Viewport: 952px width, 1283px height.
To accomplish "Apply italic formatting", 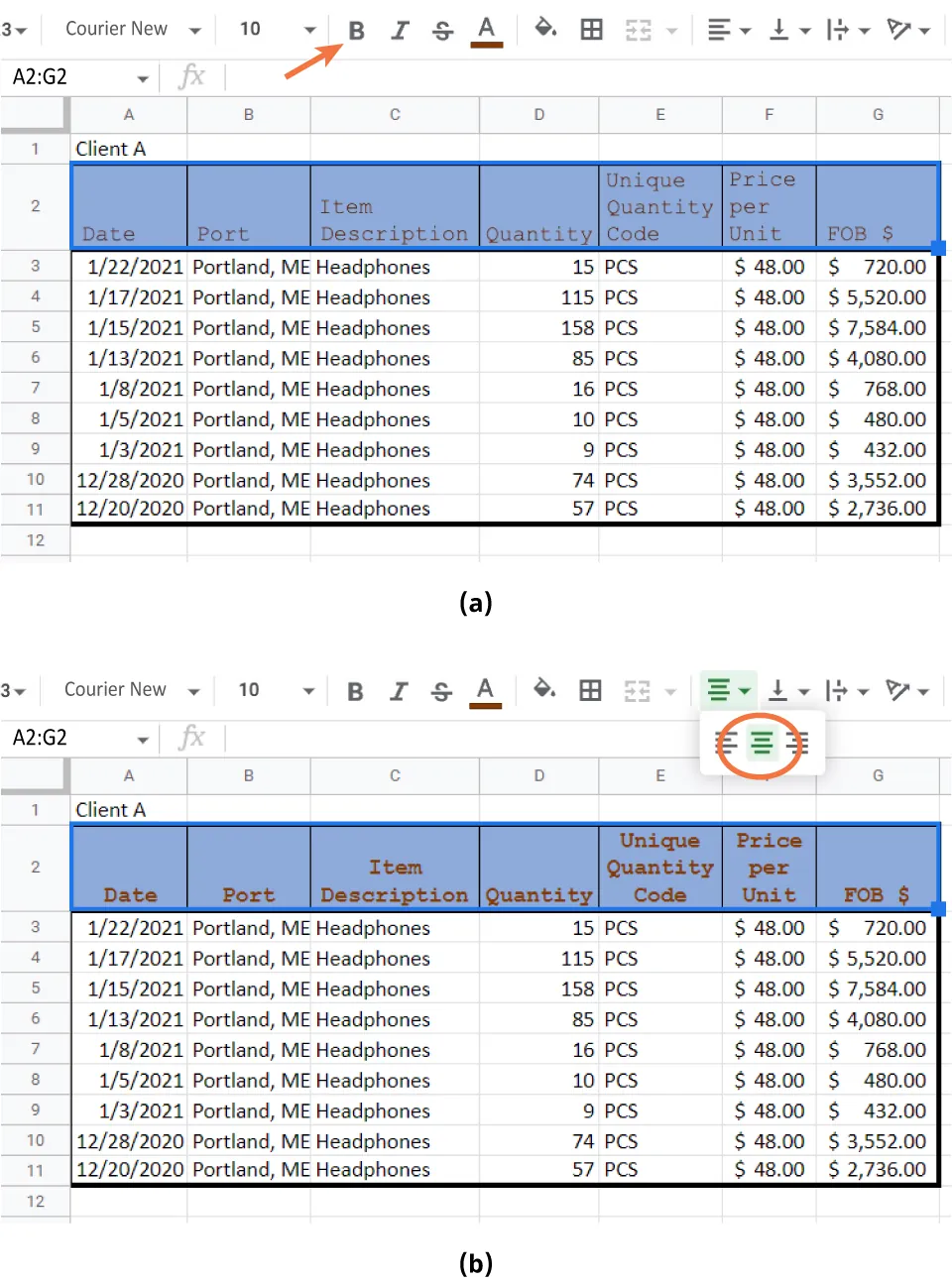I will pyautogui.click(x=400, y=29).
